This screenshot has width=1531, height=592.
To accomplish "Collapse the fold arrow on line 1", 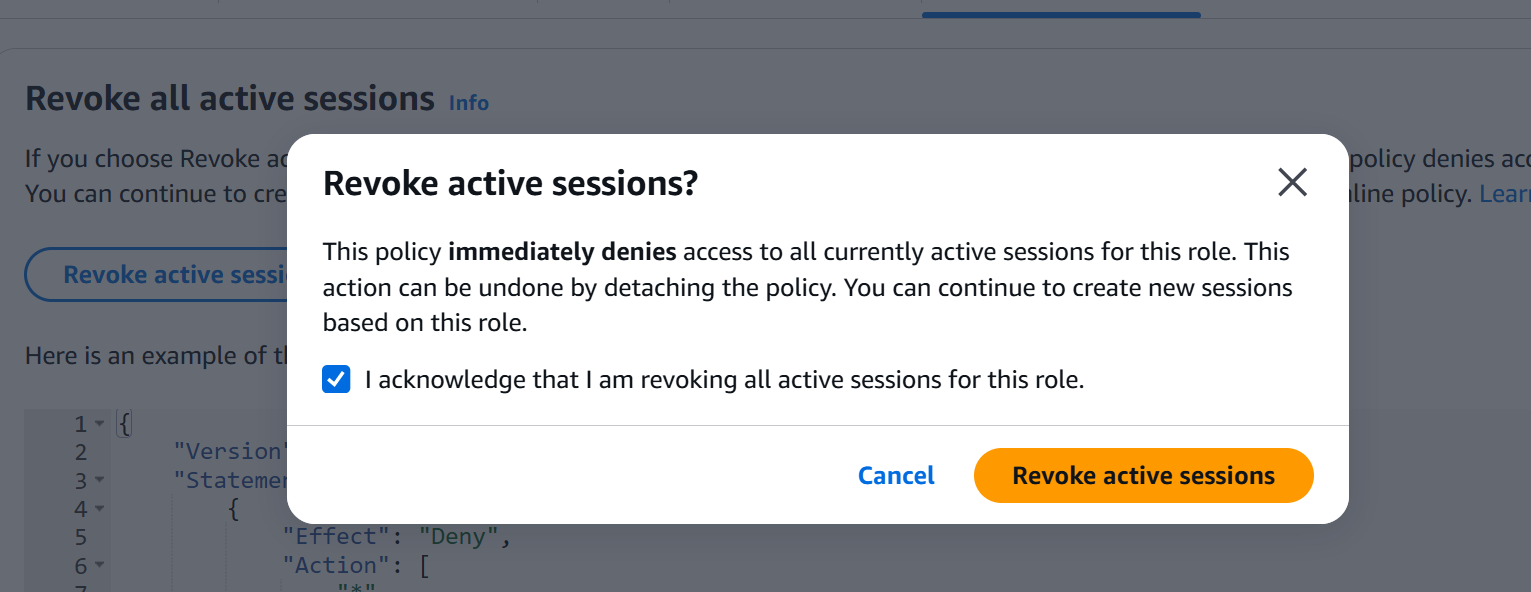I will pyautogui.click(x=99, y=424).
